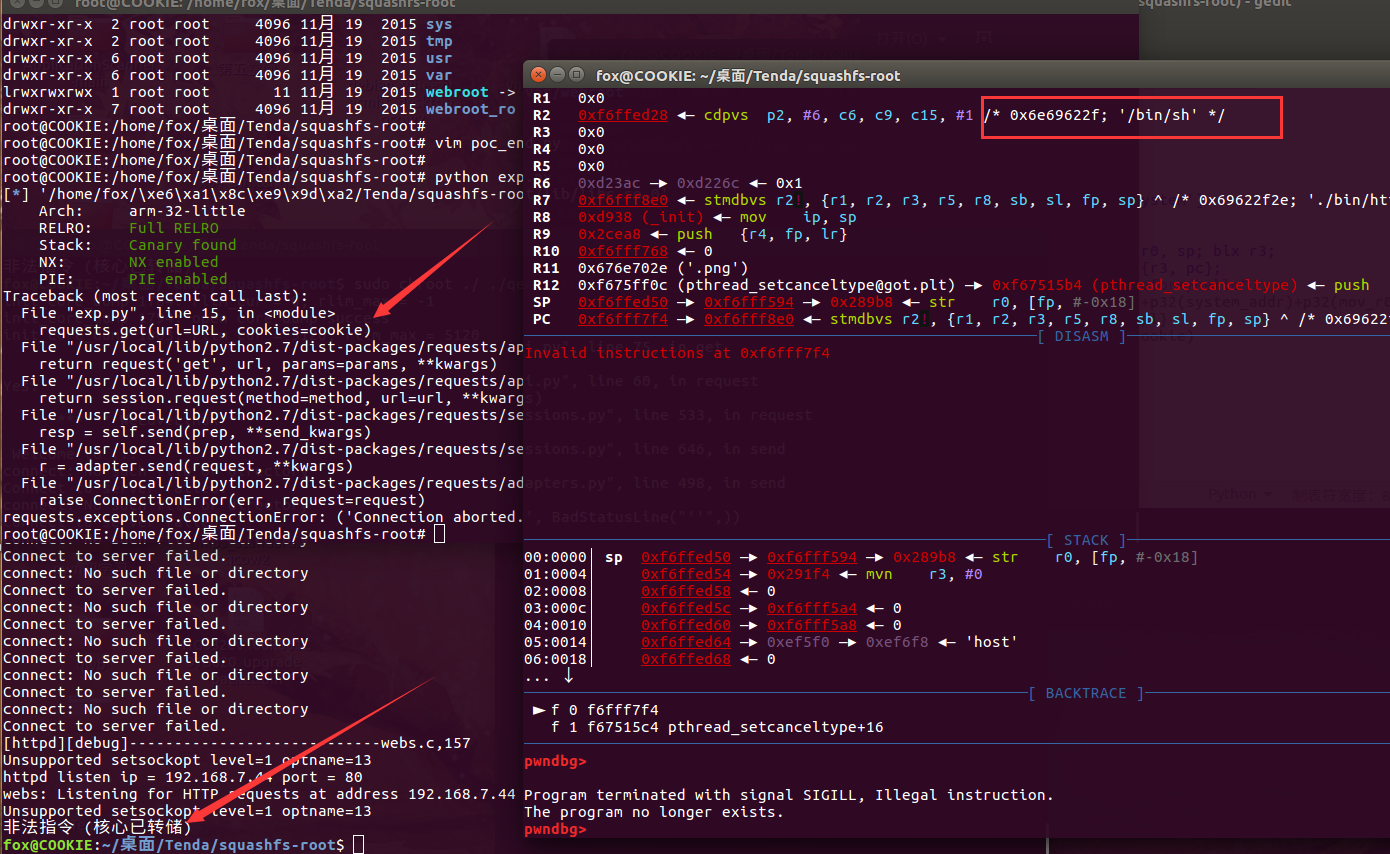This screenshot has width=1390, height=854.
Task: Click the '/bin/sh' comment on R2 line
Action: click(1104, 115)
